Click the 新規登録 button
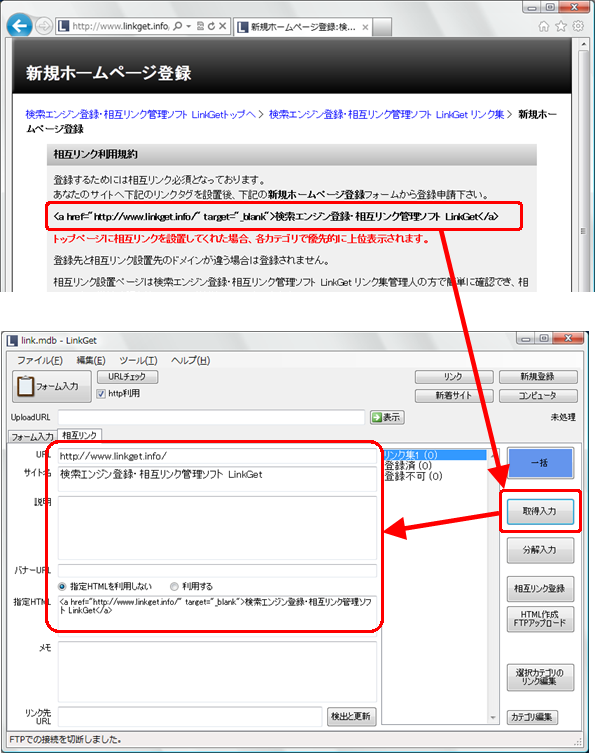Image resolution: width=595 pixels, height=753 pixels. (x=538, y=377)
